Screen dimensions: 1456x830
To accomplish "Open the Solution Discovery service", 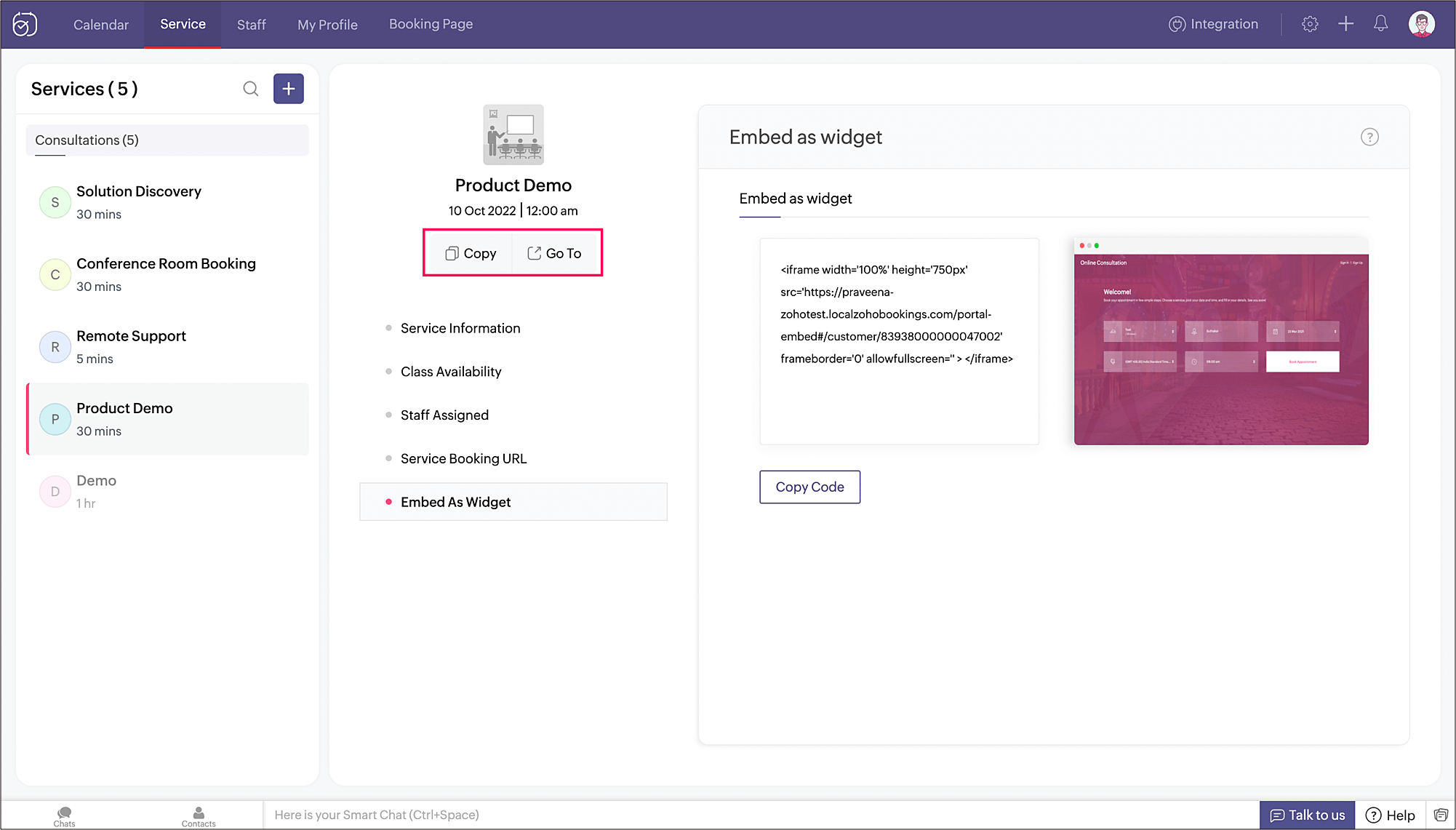I will coord(167,202).
